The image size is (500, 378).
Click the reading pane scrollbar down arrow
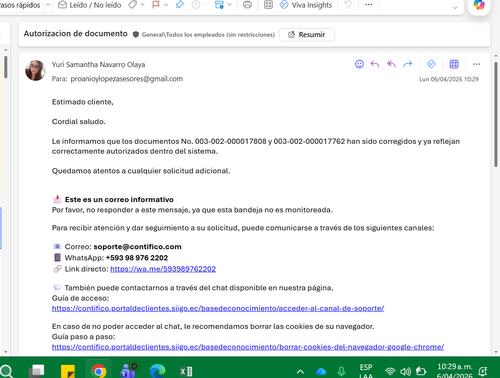click(x=496, y=352)
